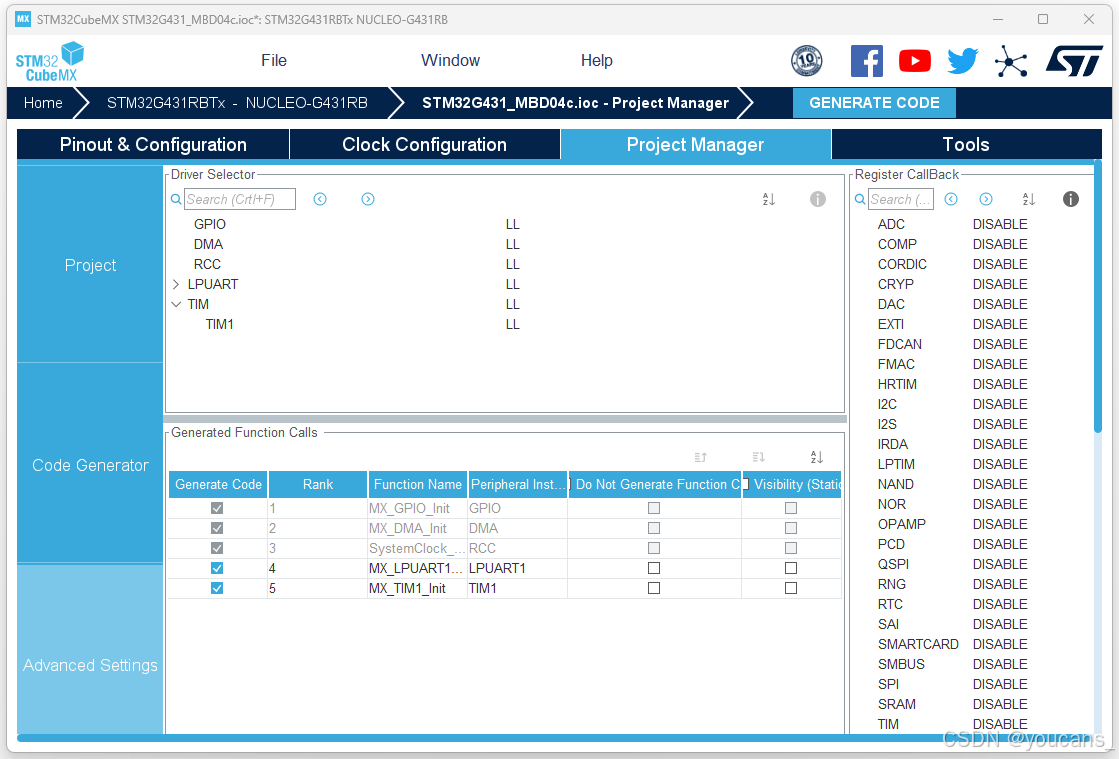Screen dimensions: 1119x759
Task: Open the 10-year anniversary badge icon
Action: point(806,61)
